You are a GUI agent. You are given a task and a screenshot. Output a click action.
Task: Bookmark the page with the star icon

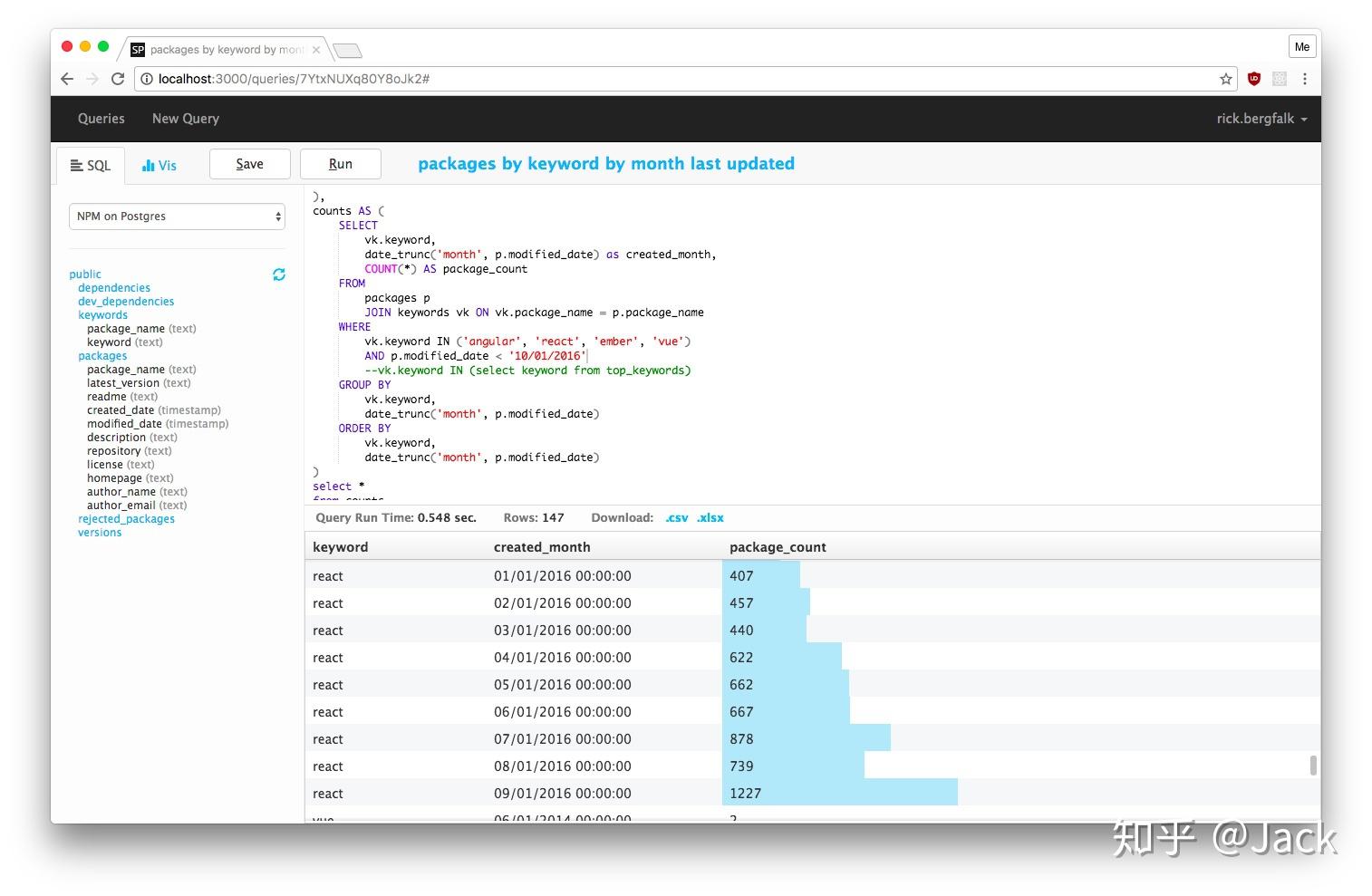click(x=1226, y=79)
